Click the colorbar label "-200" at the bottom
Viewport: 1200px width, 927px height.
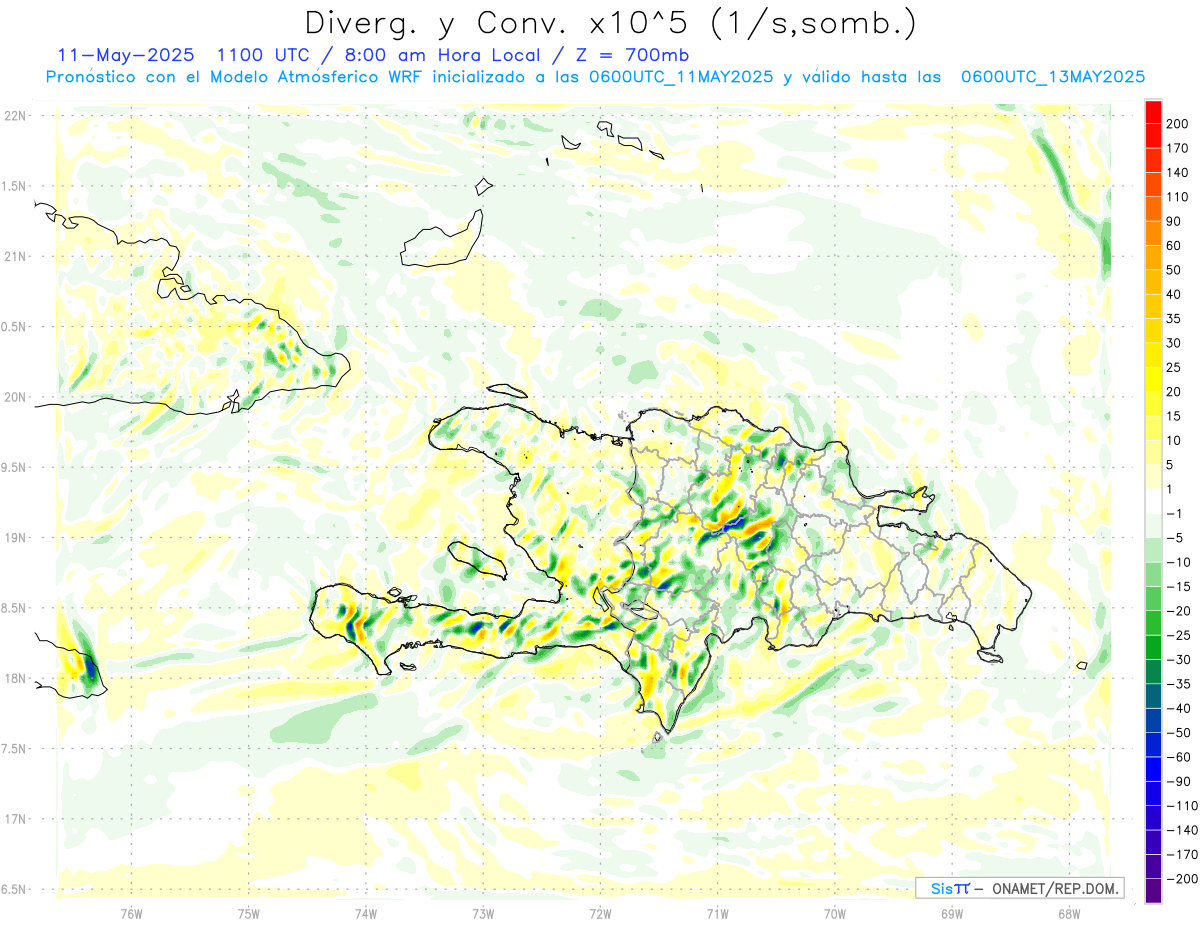pos(1183,879)
